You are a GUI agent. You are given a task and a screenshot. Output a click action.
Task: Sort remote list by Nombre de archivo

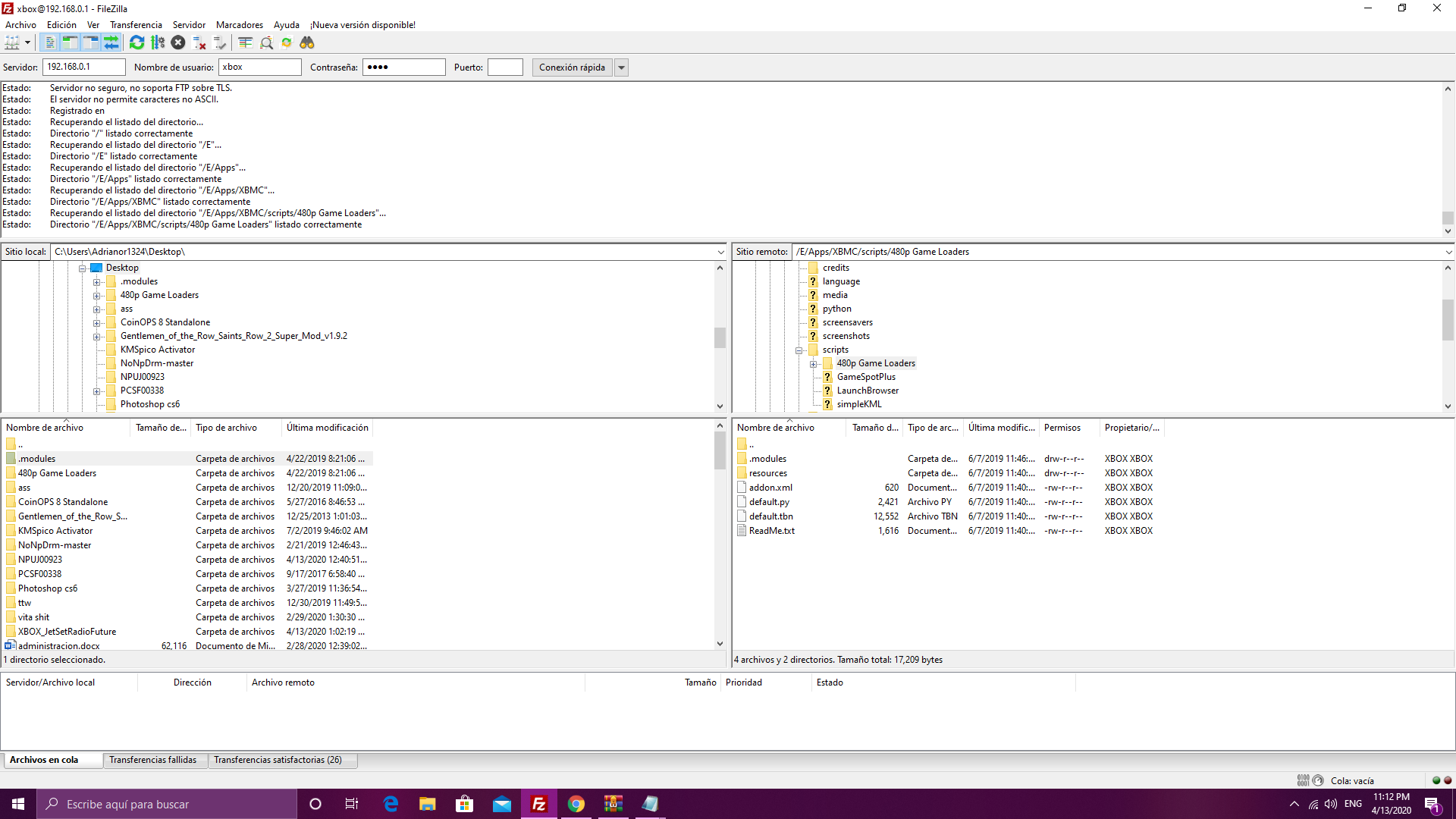[x=789, y=428]
